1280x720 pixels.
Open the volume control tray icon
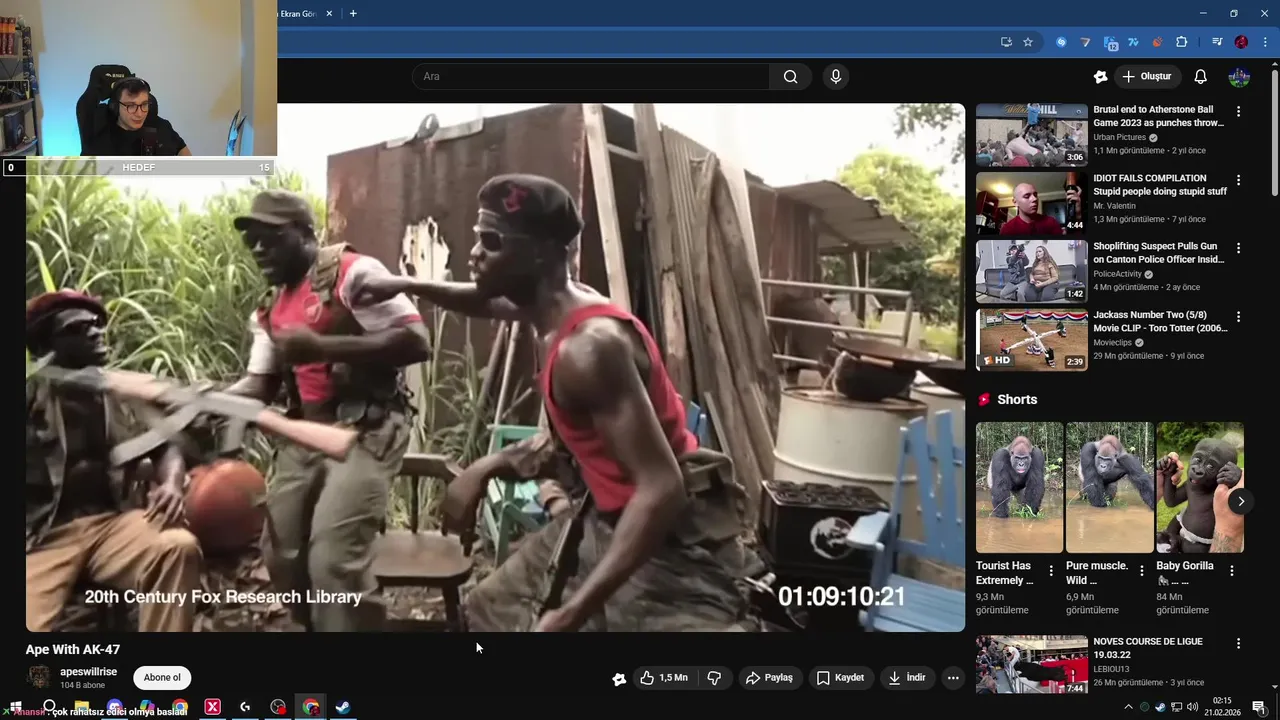pyautogui.click(x=1191, y=707)
